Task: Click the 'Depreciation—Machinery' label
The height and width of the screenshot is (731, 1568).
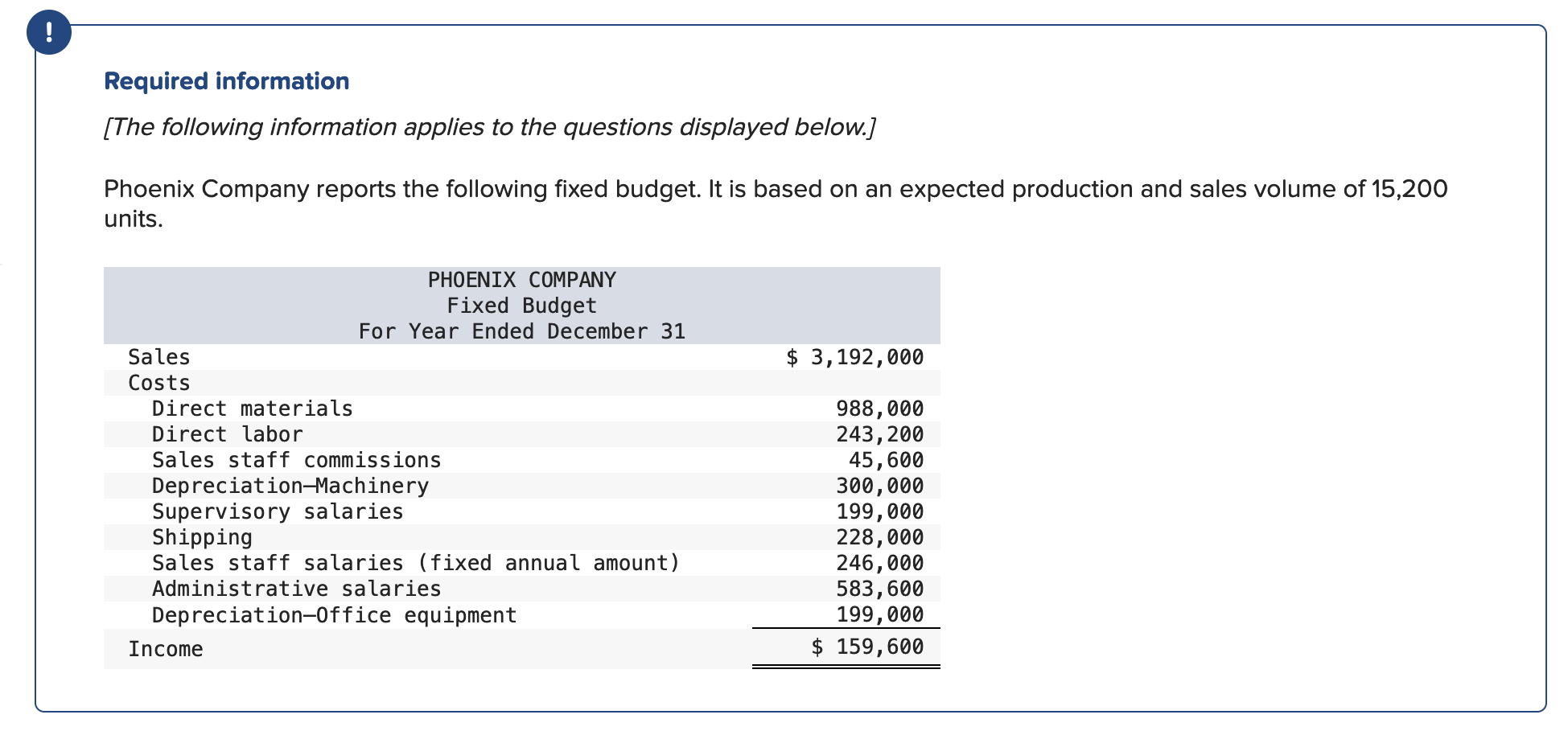Action: pyautogui.click(x=290, y=486)
